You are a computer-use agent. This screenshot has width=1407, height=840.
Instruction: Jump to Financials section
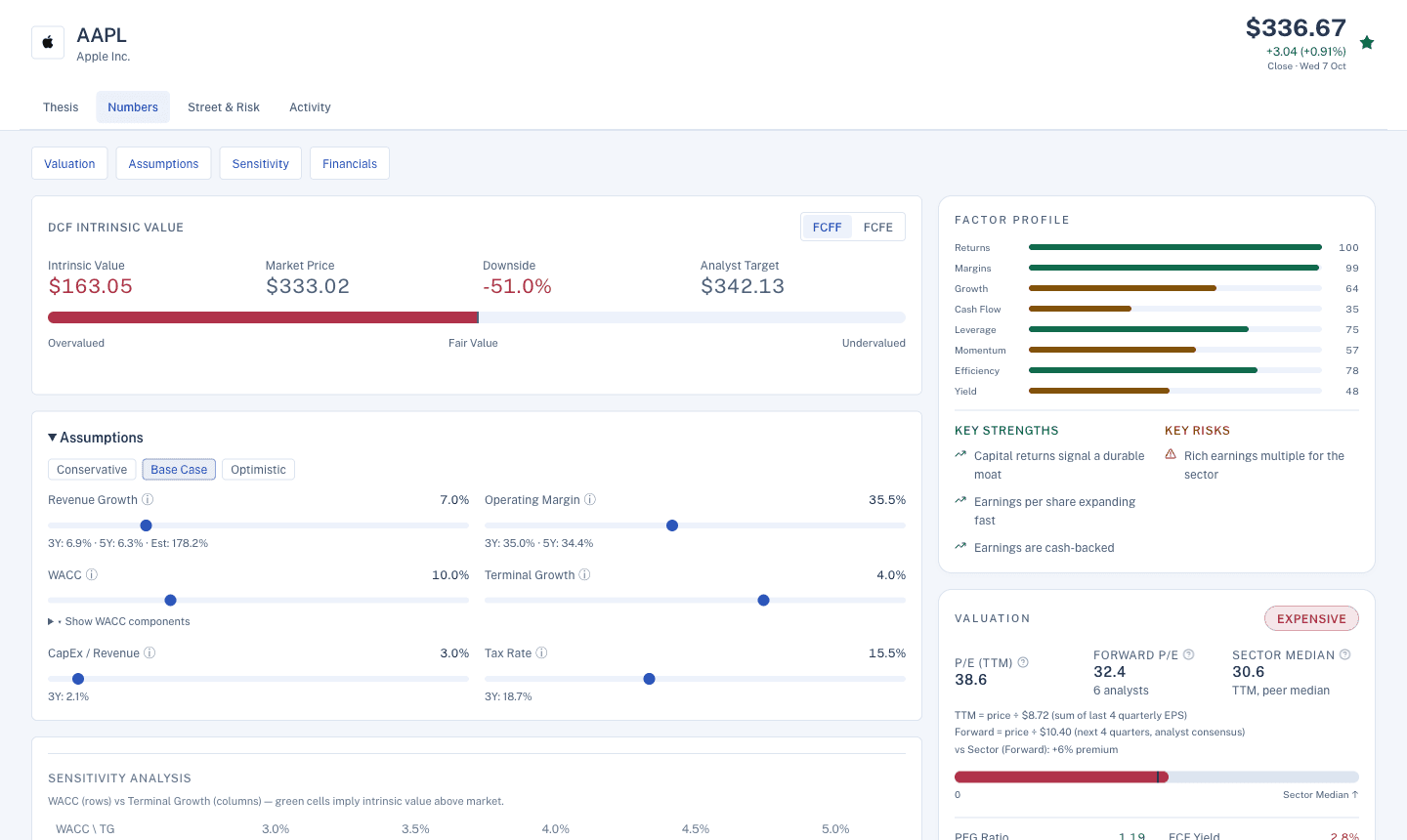(350, 163)
